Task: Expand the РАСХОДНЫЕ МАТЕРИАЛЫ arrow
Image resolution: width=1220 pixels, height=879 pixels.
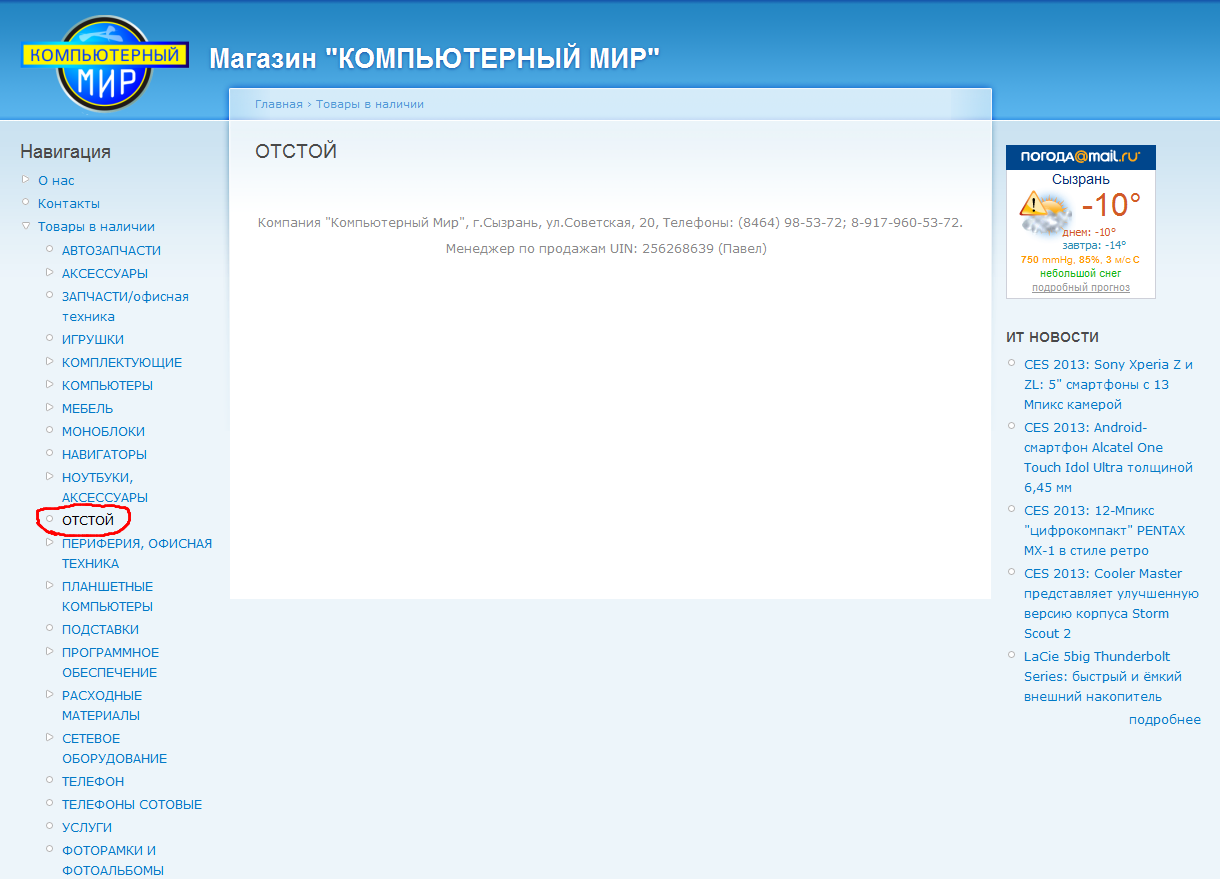Action: (50, 694)
